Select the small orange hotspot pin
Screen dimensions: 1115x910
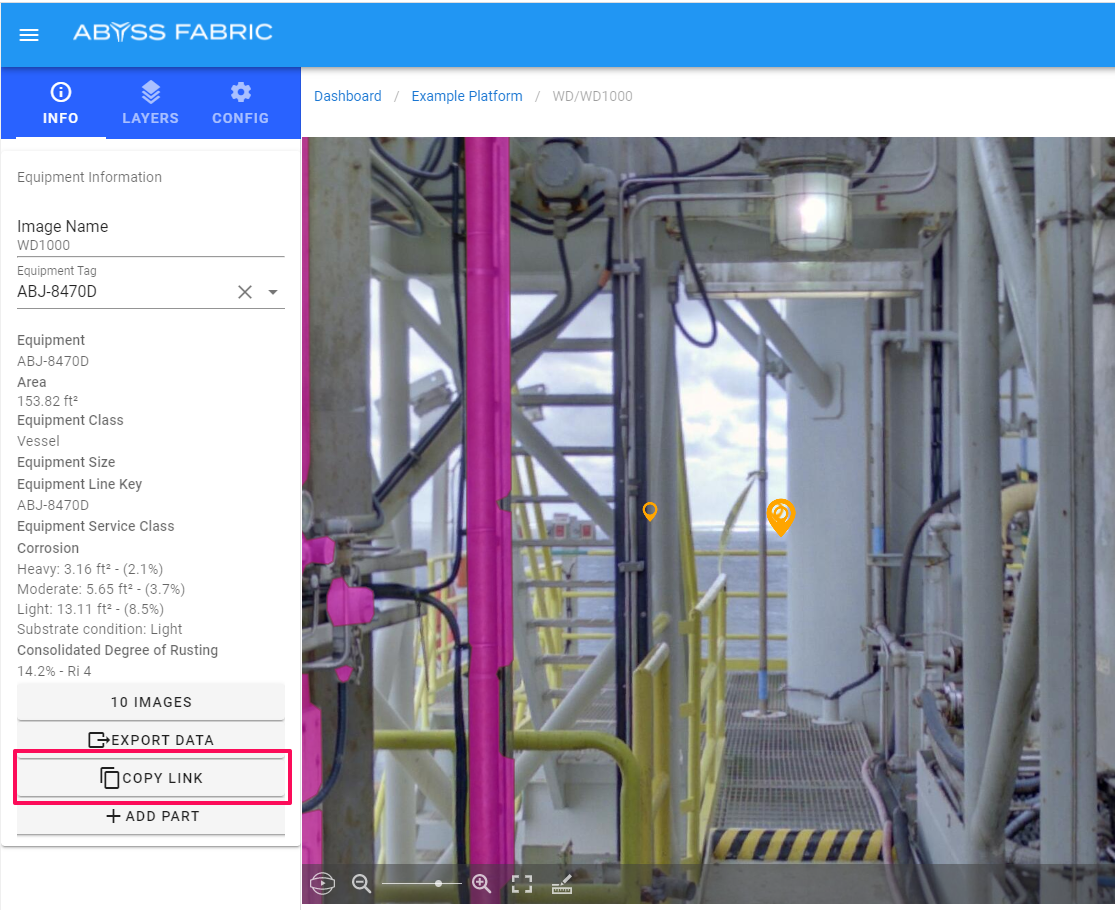click(650, 511)
